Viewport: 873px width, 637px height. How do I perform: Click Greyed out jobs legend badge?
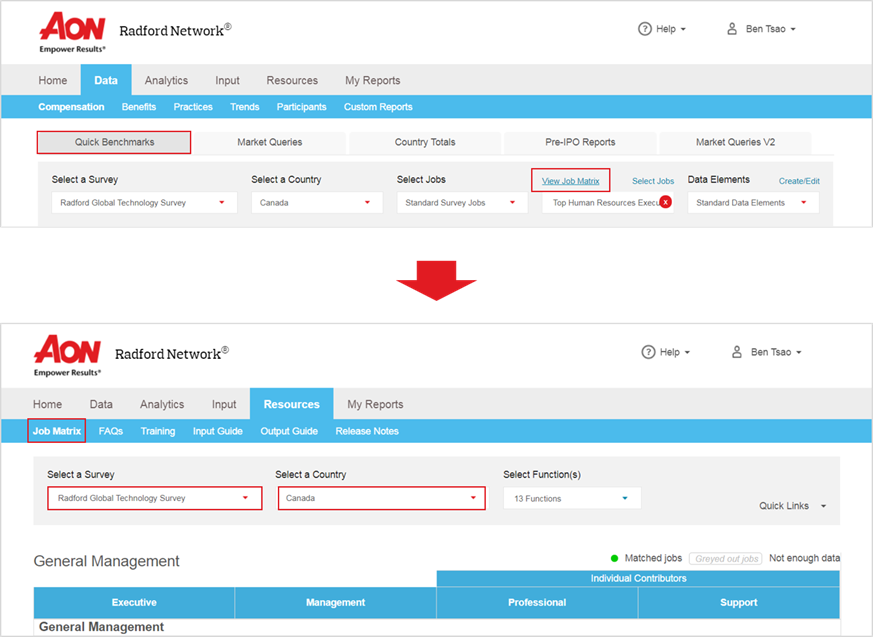726,558
